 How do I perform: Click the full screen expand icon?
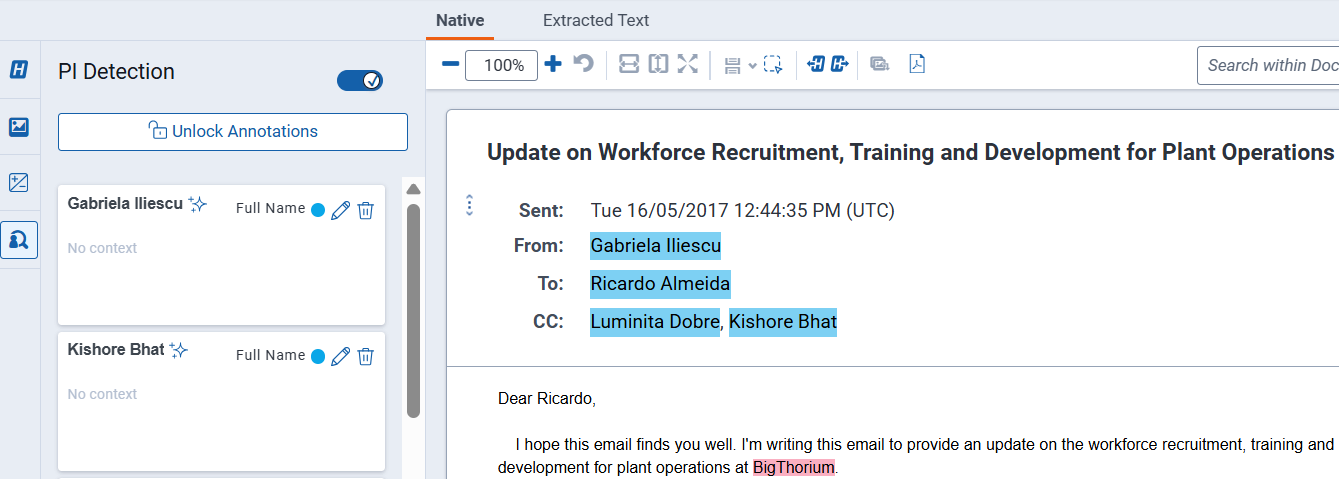tap(687, 65)
